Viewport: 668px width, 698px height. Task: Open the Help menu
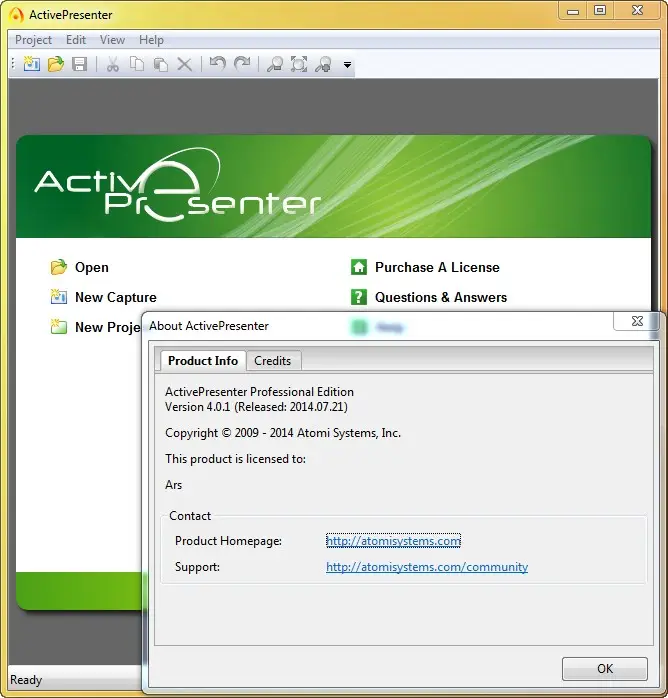[151, 40]
